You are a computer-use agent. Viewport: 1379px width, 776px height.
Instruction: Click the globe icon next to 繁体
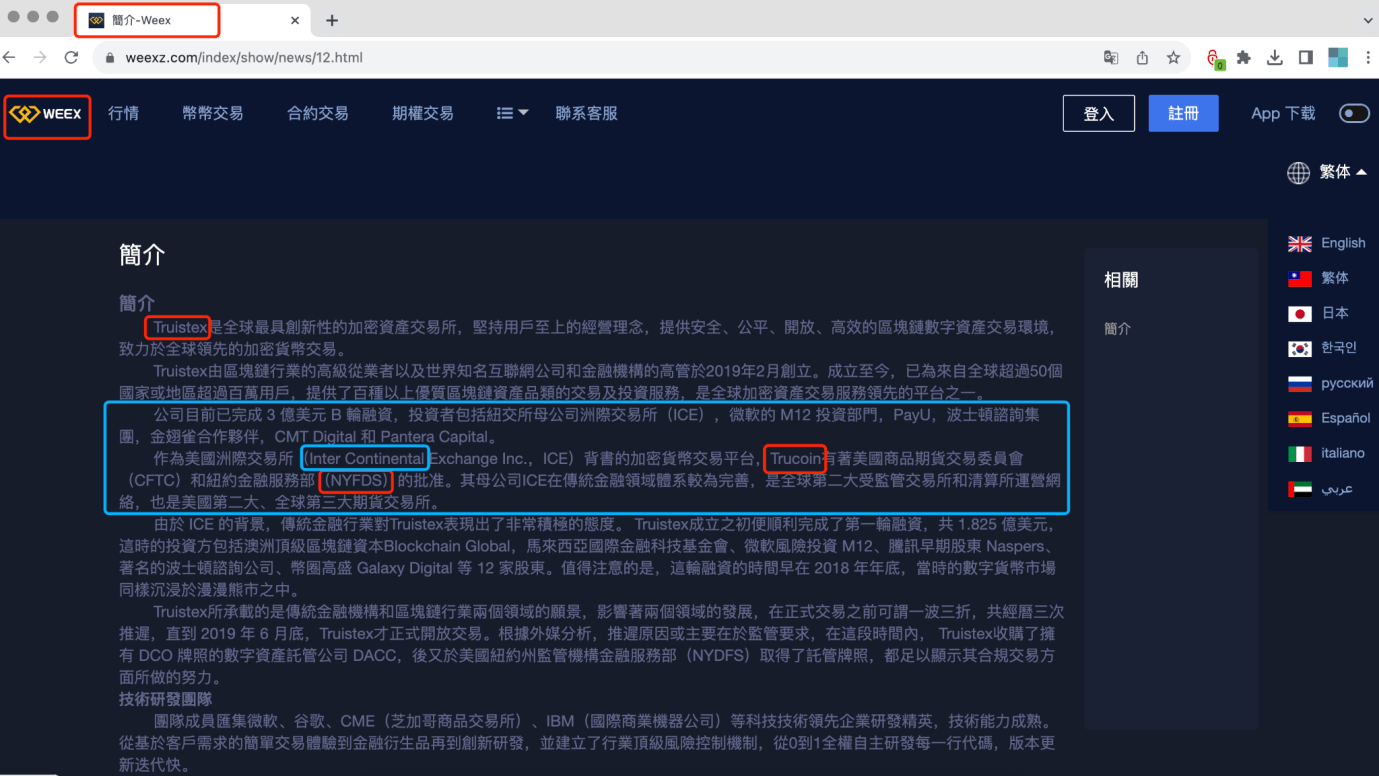pos(1297,172)
